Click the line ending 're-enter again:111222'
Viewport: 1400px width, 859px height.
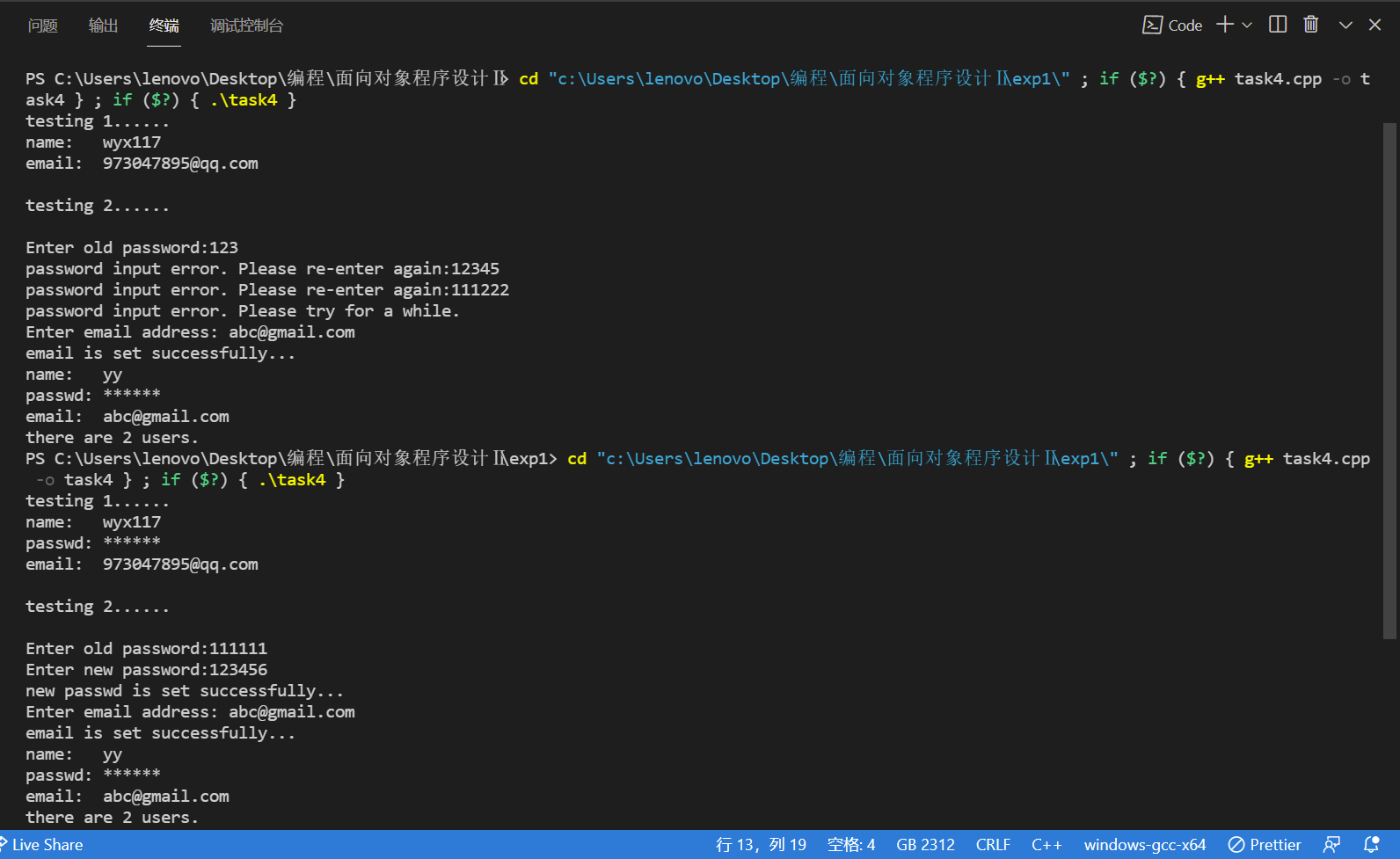[267, 290]
